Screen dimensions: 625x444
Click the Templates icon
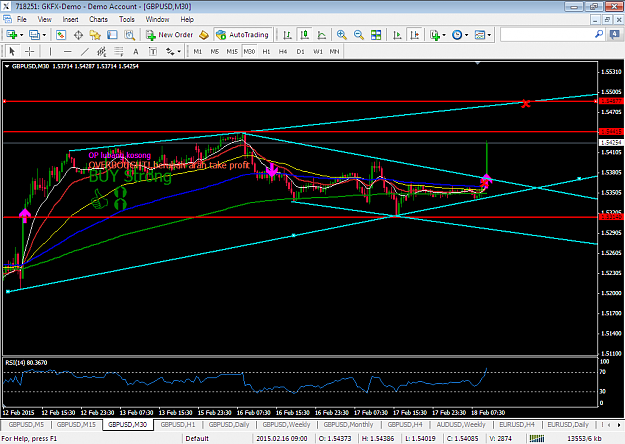coord(480,35)
